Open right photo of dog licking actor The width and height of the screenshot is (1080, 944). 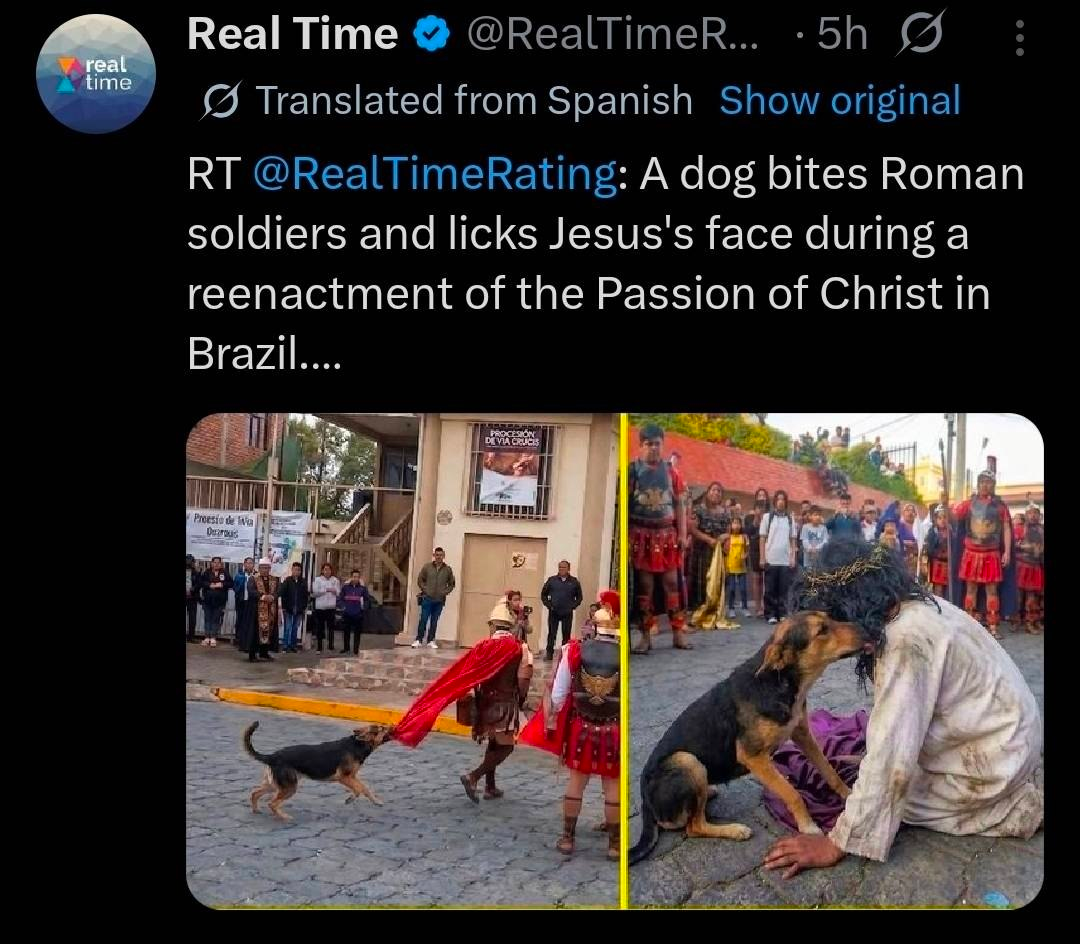coord(836,660)
